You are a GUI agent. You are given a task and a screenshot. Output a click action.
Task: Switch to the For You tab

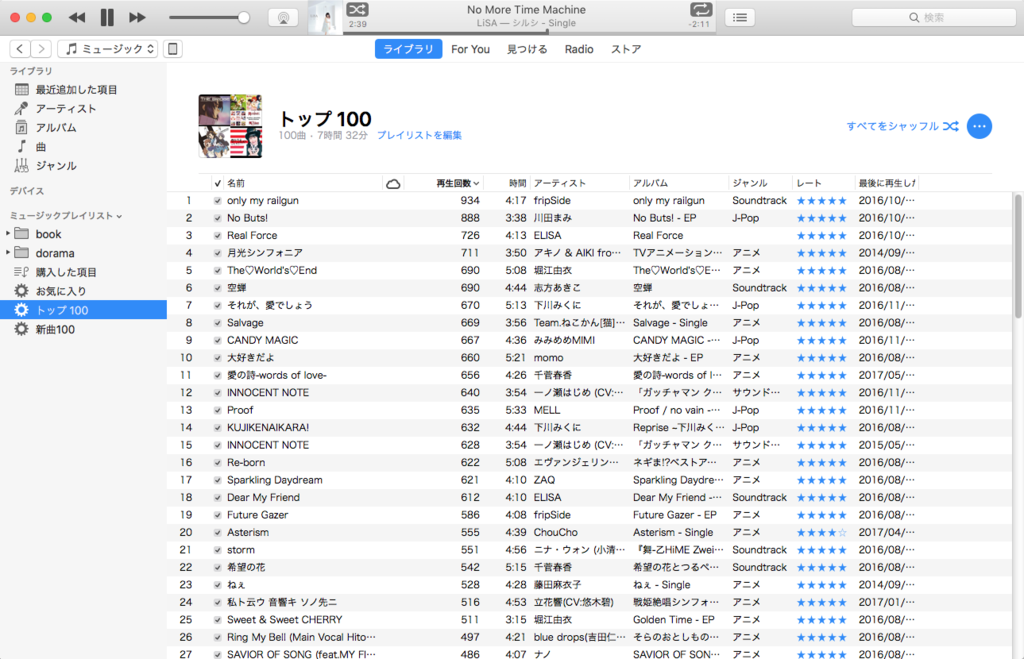tap(470, 49)
